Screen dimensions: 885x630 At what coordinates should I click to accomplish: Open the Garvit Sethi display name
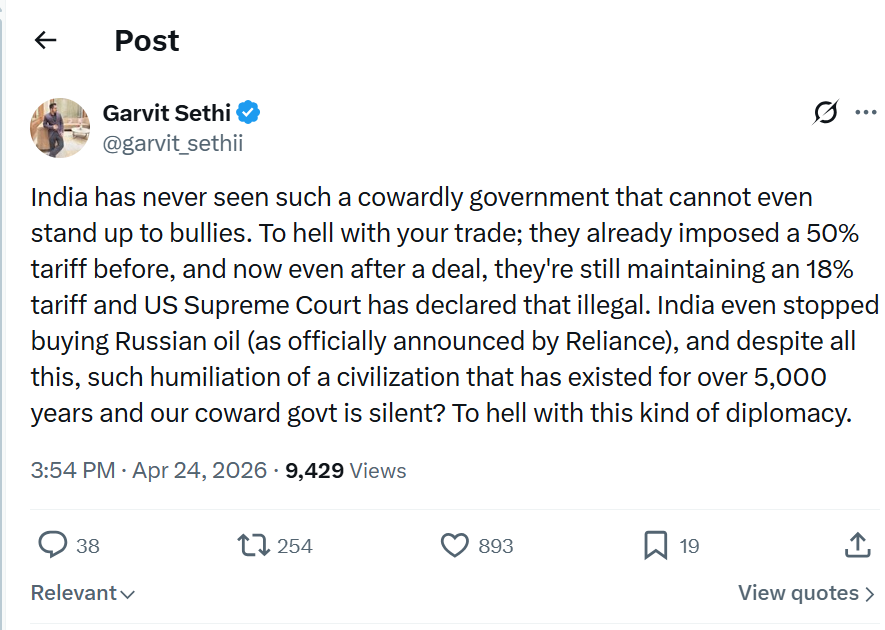click(x=166, y=112)
